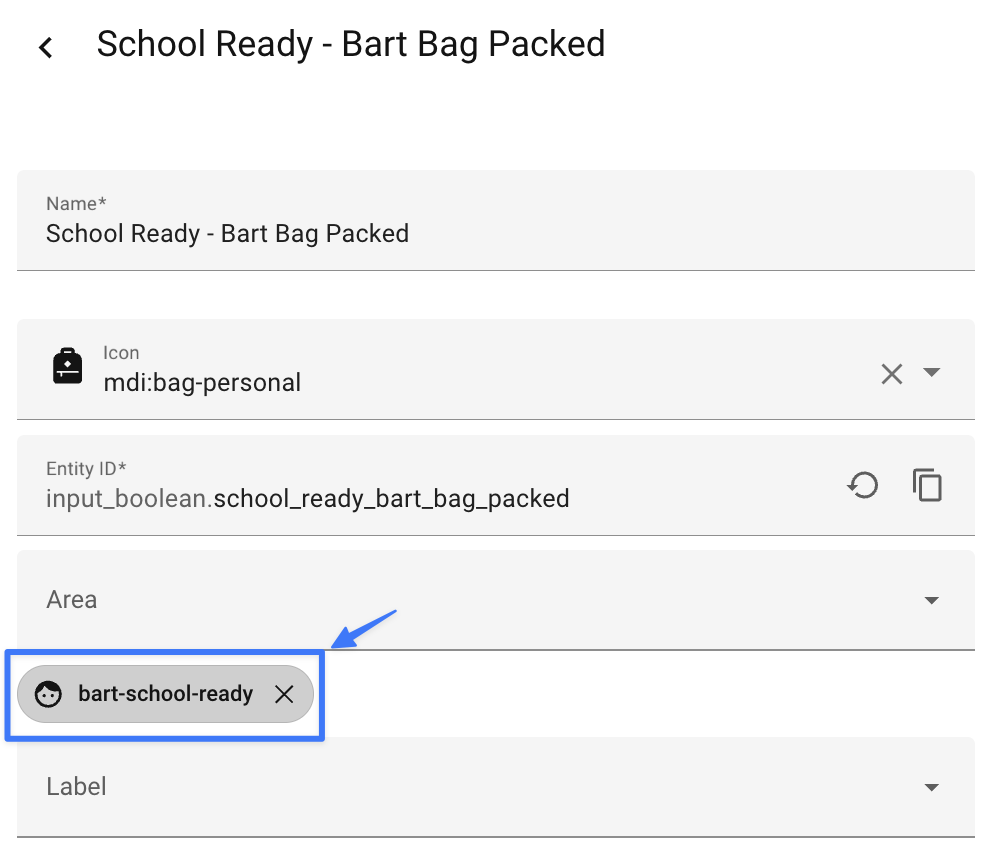
Task: Go back with the back arrow
Action: pyautogui.click(x=46, y=47)
